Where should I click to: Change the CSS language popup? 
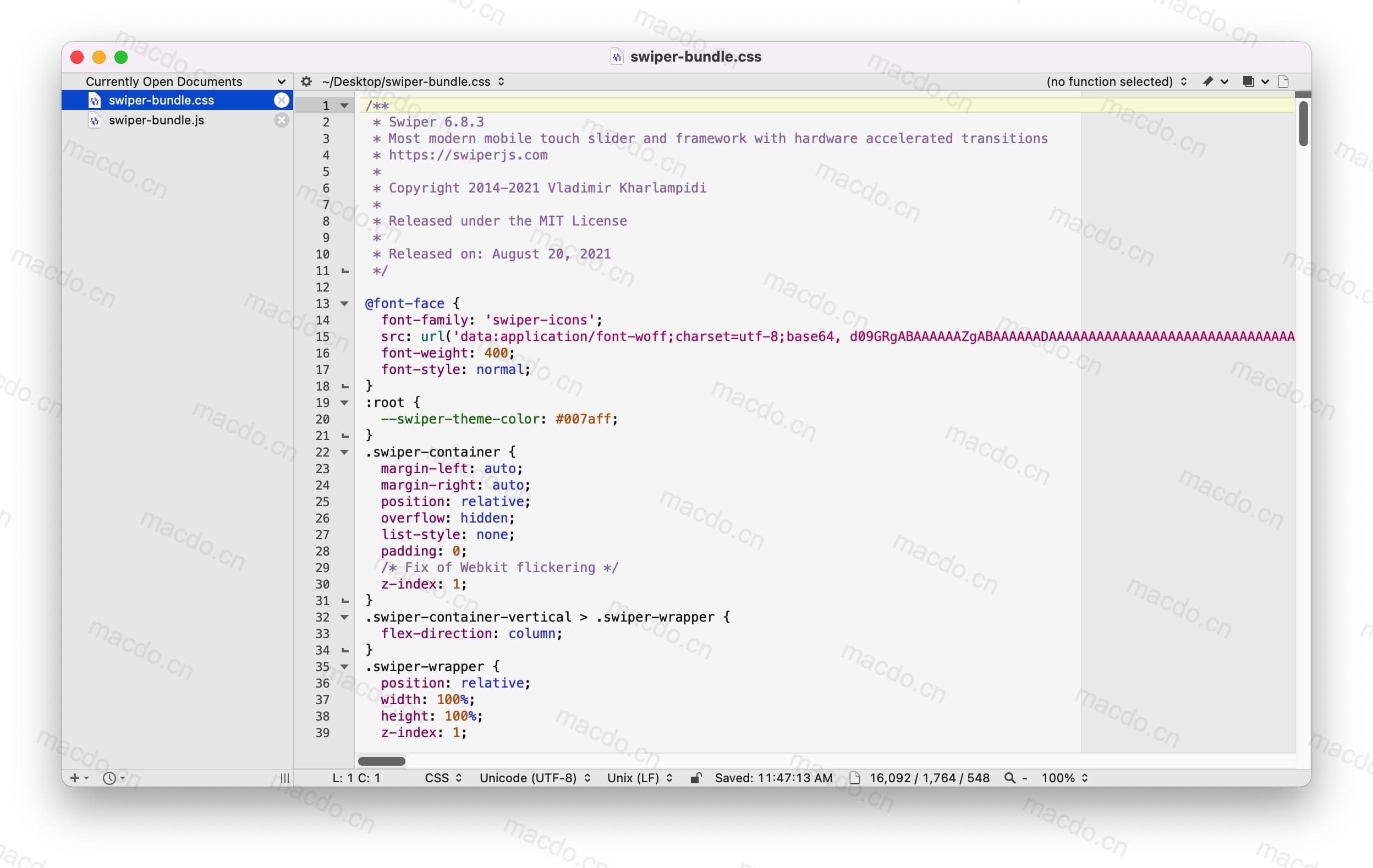(x=443, y=778)
